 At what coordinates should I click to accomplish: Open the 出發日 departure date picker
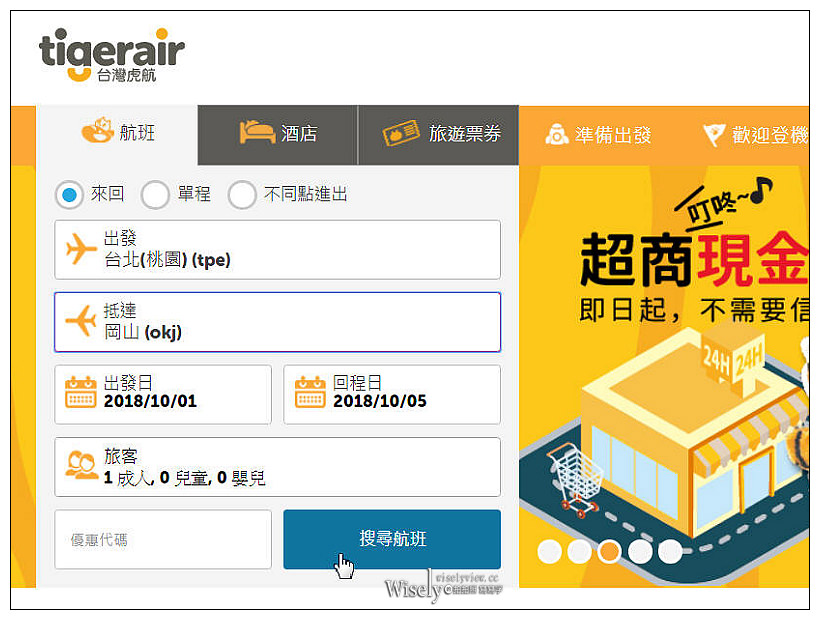pos(163,393)
